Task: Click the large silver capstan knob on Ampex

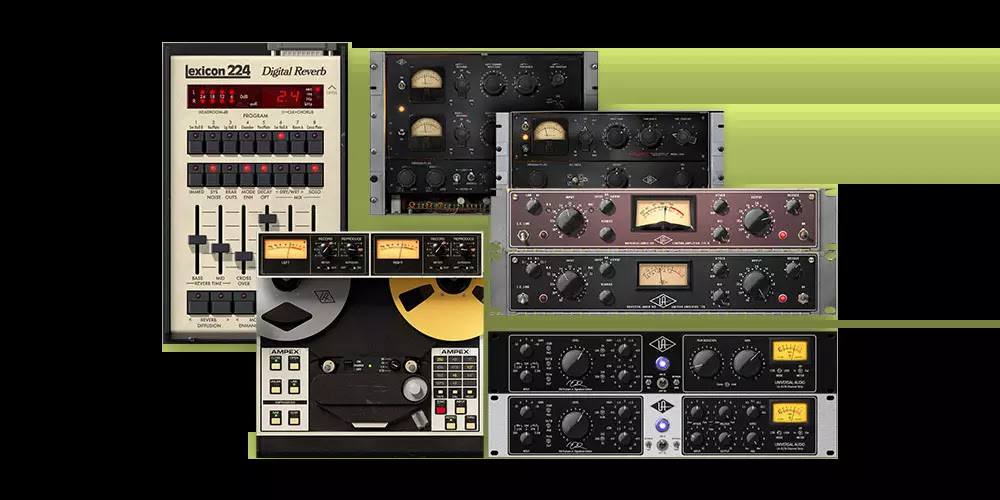Action: (415, 388)
